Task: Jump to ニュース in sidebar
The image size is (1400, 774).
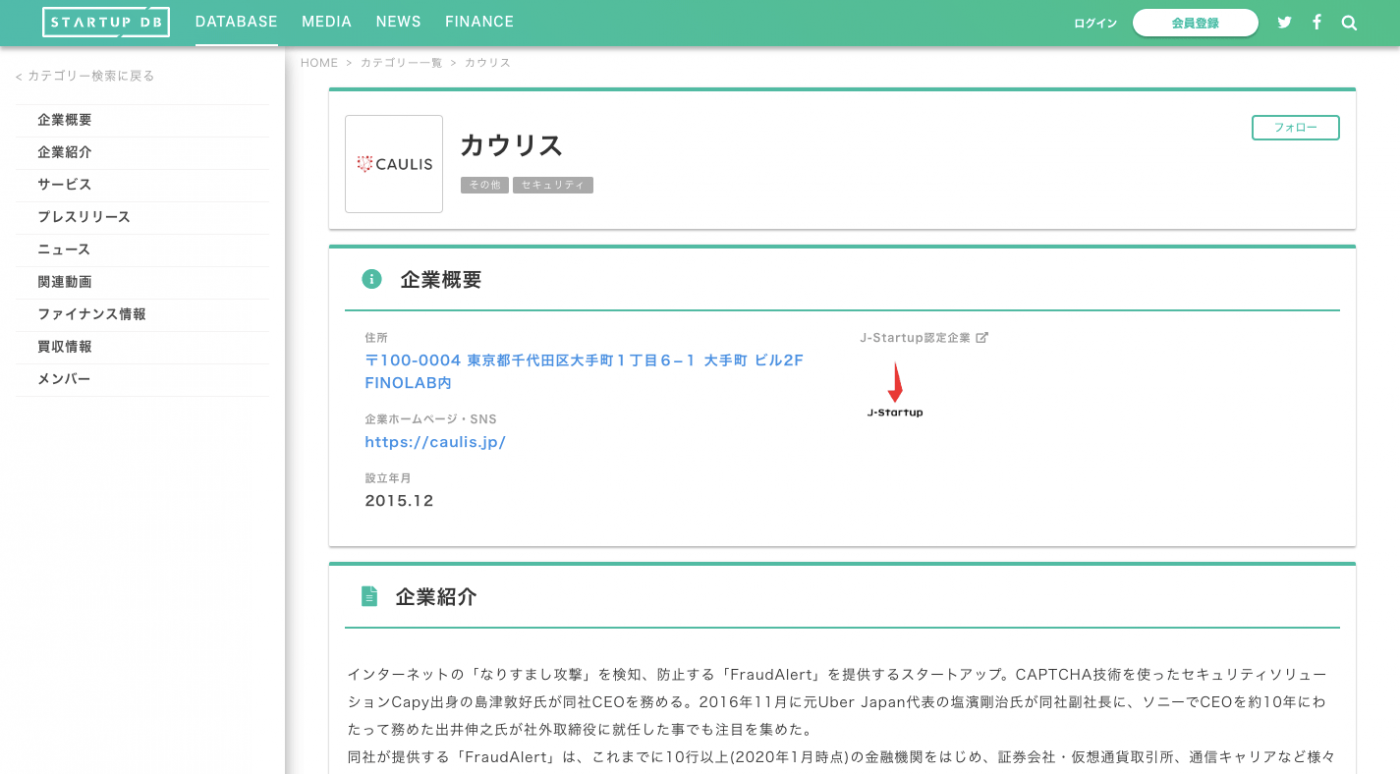Action: pyautogui.click(x=143, y=250)
